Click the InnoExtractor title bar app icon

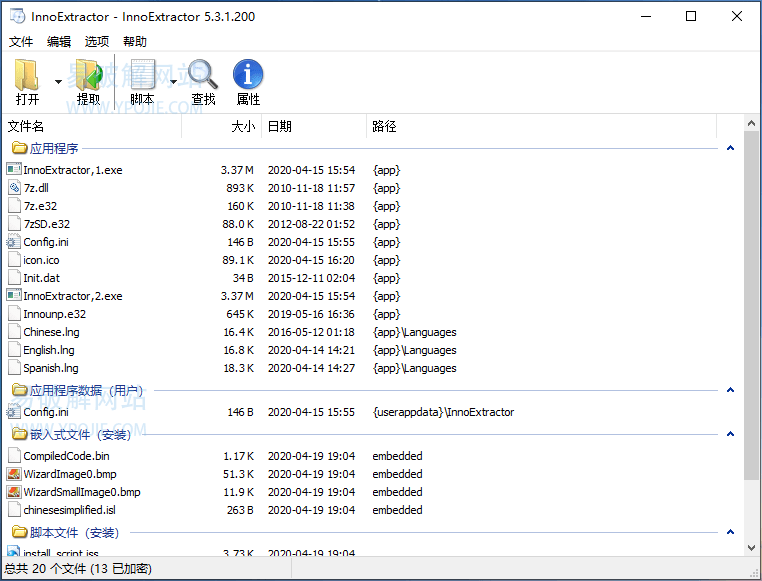tap(17, 16)
